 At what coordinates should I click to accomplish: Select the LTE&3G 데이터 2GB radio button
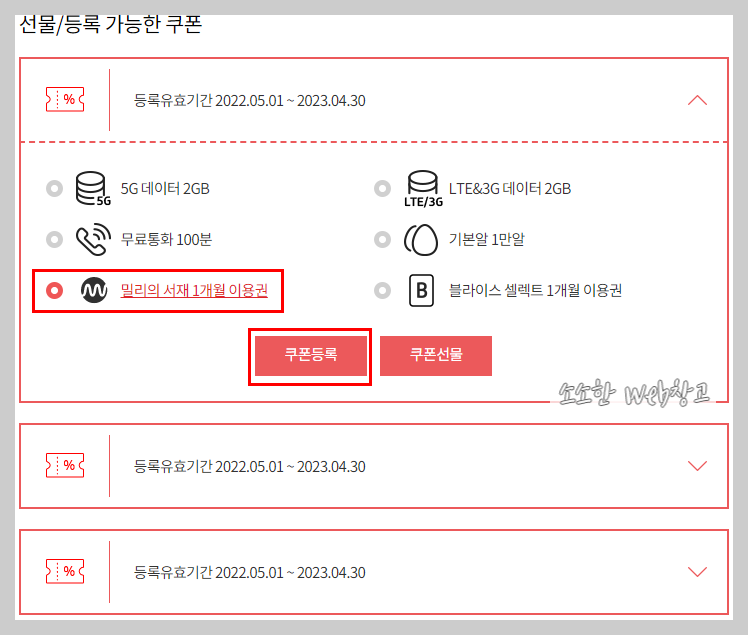(383, 188)
